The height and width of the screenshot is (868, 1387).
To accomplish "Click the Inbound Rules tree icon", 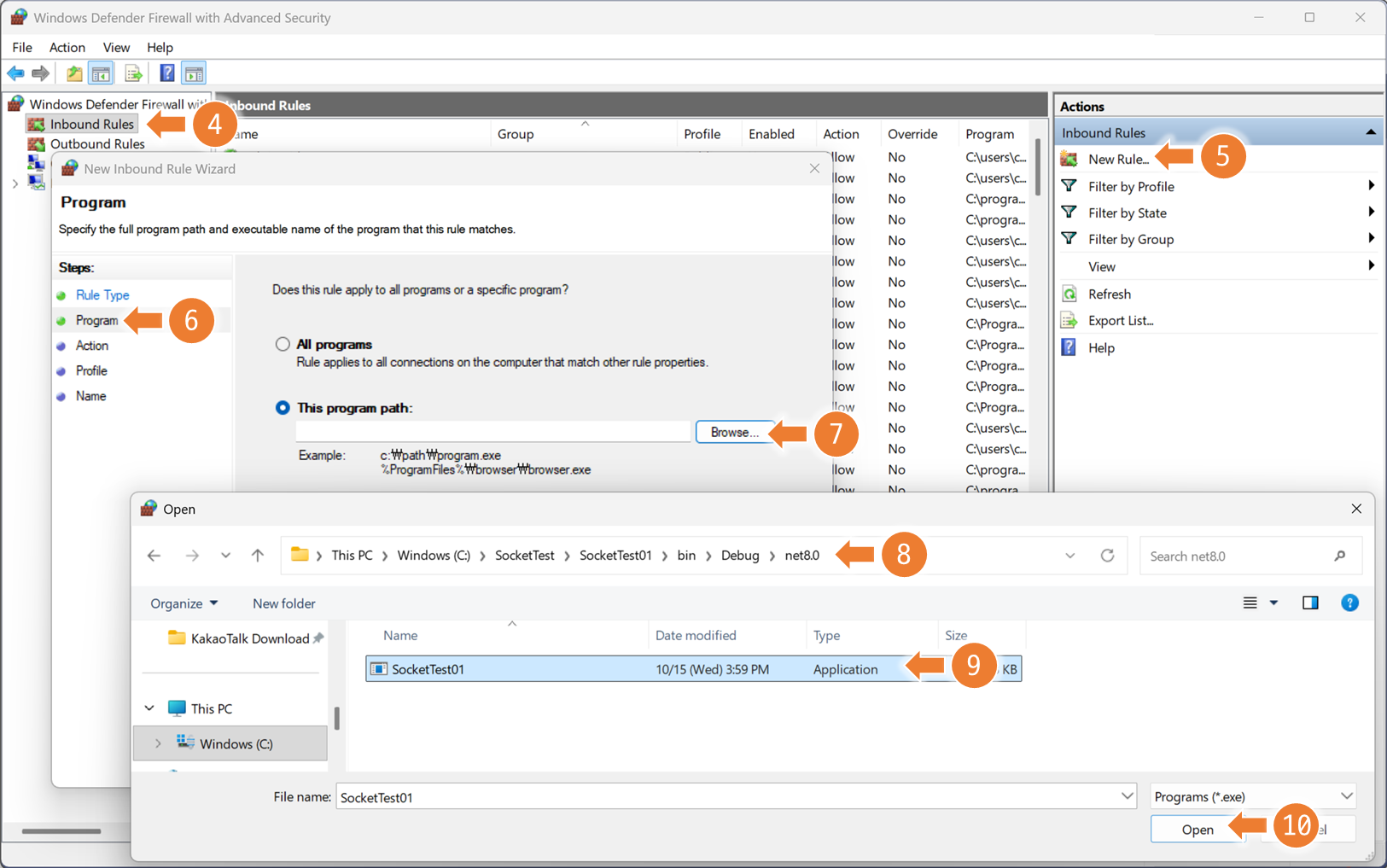I will coord(36,124).
